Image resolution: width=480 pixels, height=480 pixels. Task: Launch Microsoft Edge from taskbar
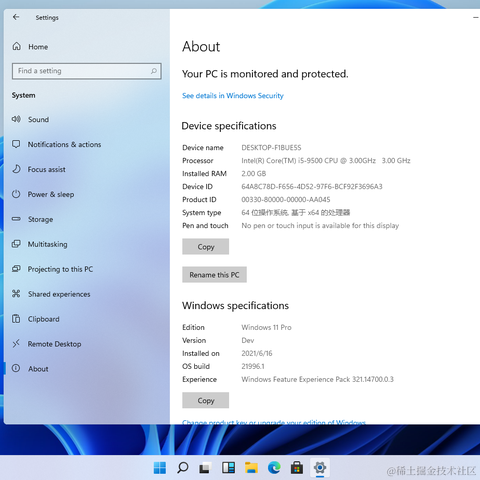(x=274, y=468)
